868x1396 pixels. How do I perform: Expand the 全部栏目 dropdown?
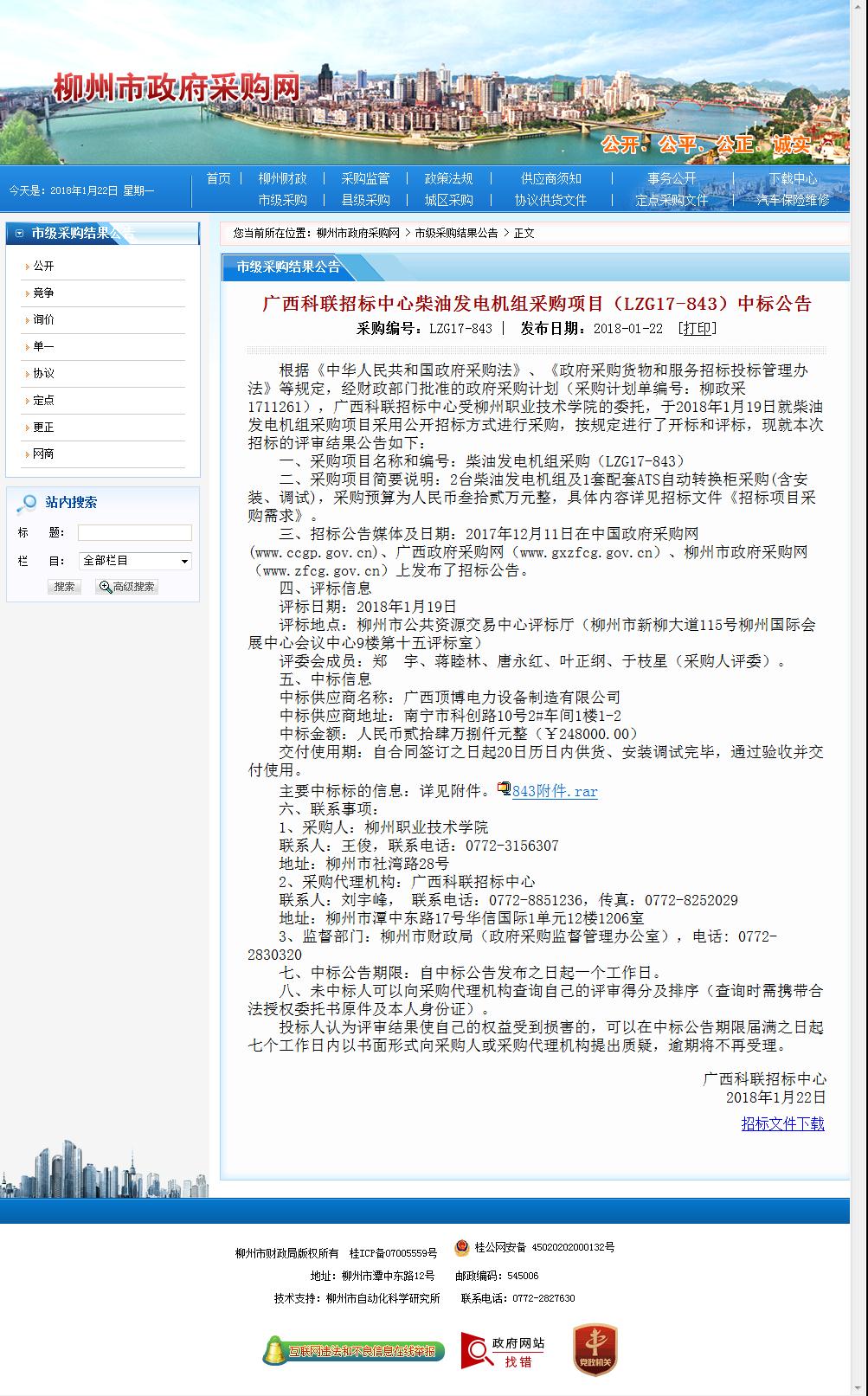135,561
